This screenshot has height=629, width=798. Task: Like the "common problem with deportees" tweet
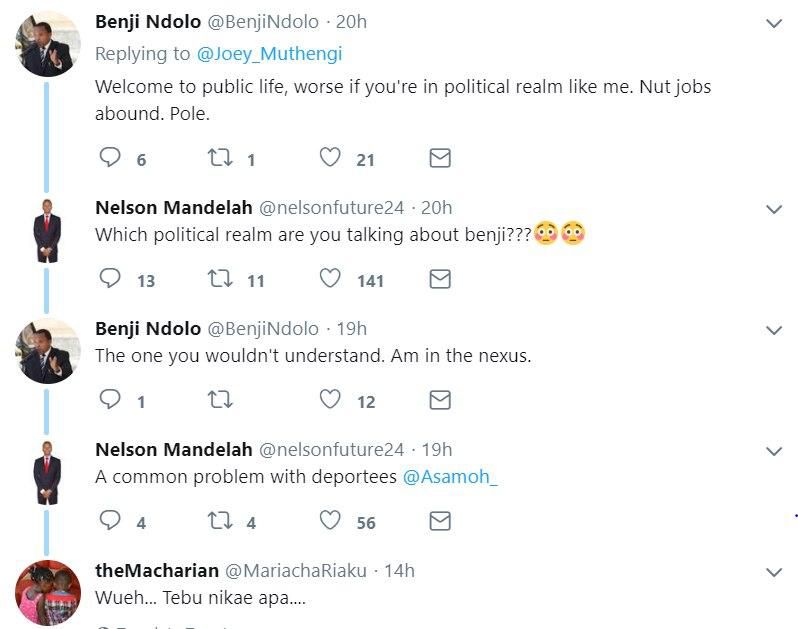pos(330,521)
